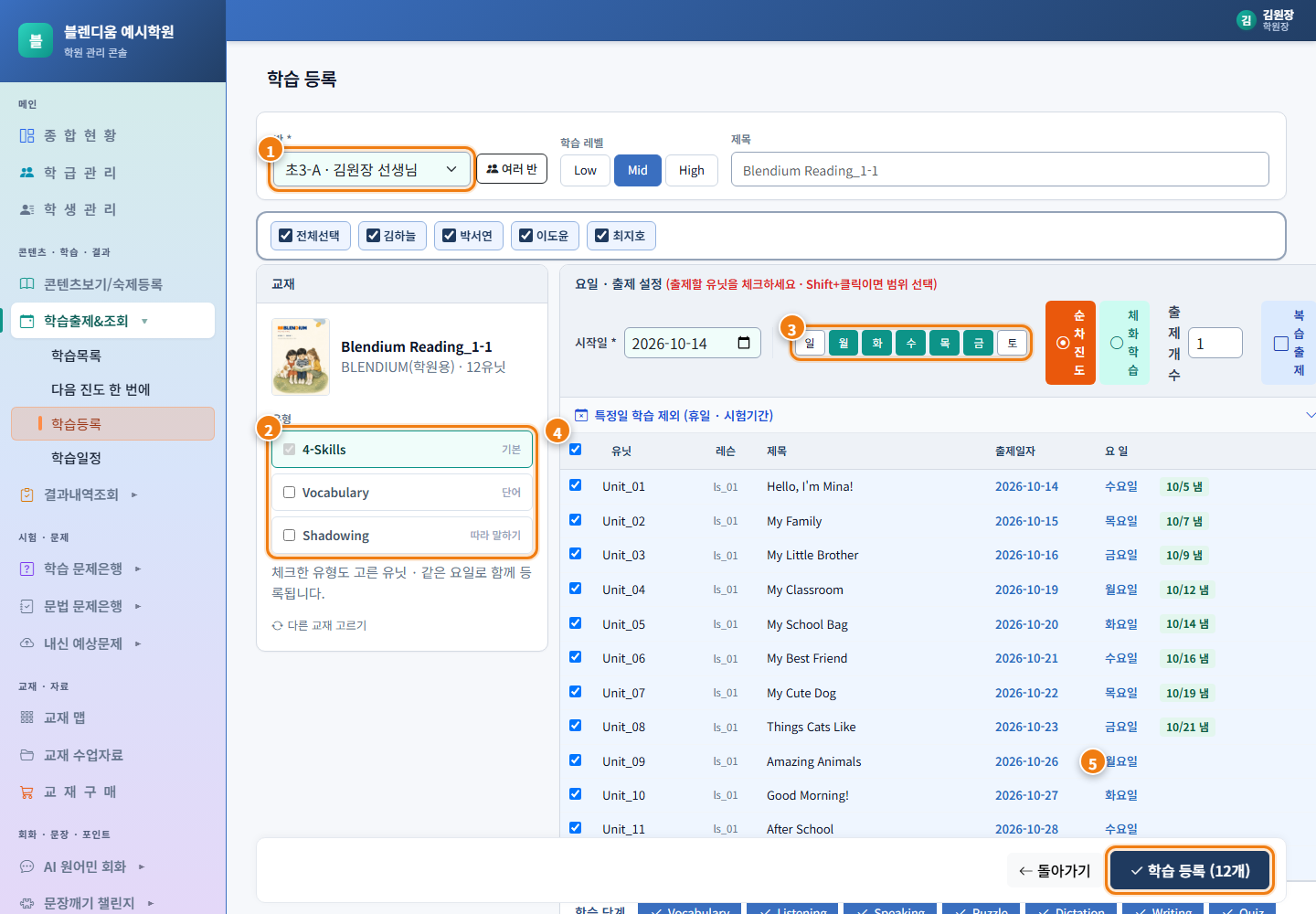Enable the Vocabulary type checkbox
Screen dimensions: 1316x914
tap(290, 493)
